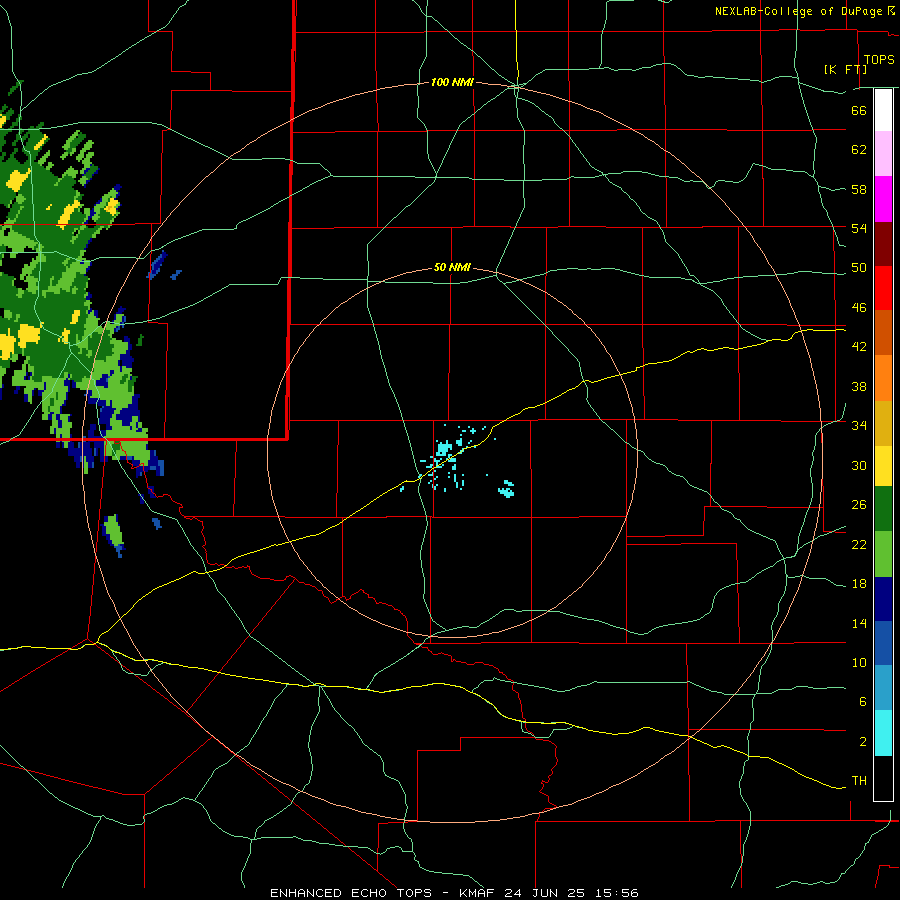Click the light green 18-22 kft swatch
Viewport: 900px width, 900px height.
click(883, 554)
